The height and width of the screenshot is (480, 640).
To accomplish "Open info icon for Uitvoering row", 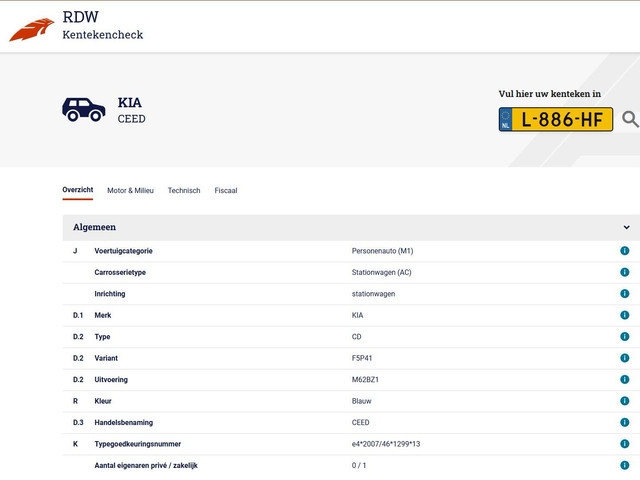I will (625, 380).
